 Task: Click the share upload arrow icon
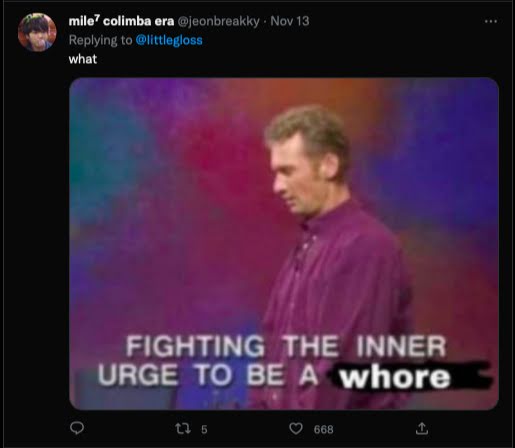422,428
